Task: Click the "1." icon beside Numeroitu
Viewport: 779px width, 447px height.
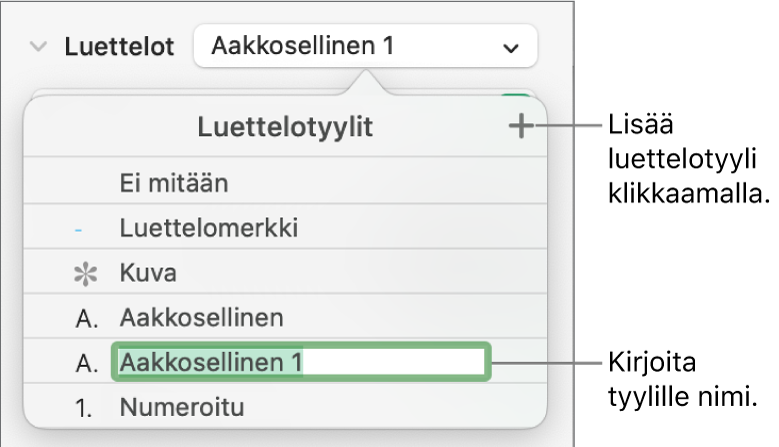Action: click(x=84, y=408)
